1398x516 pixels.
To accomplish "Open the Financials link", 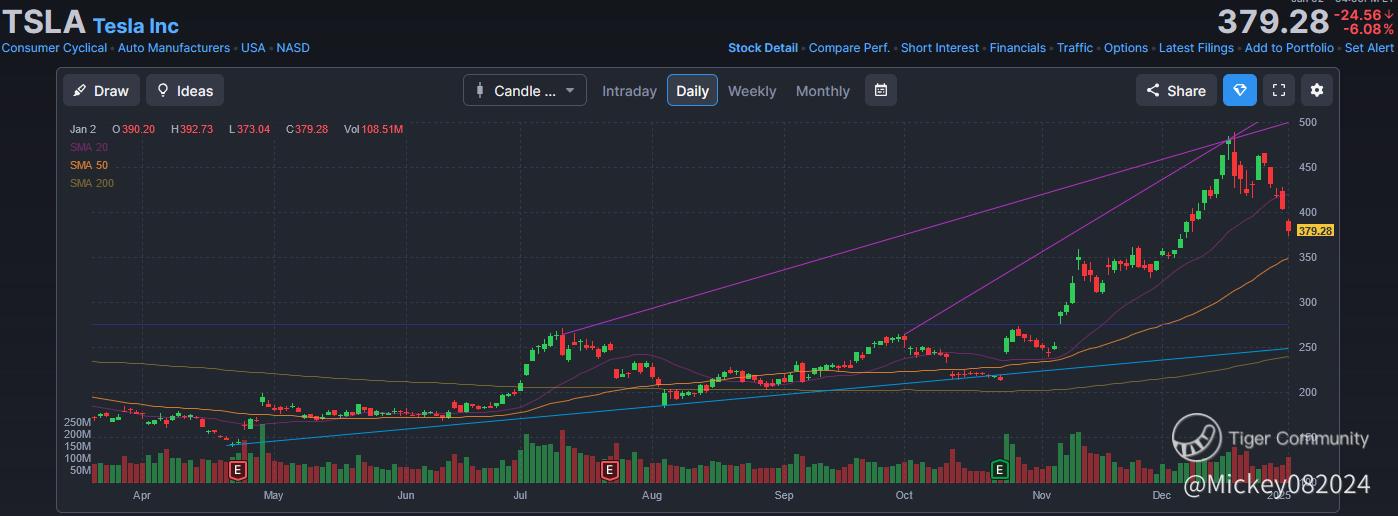I will pos(1018,48).
